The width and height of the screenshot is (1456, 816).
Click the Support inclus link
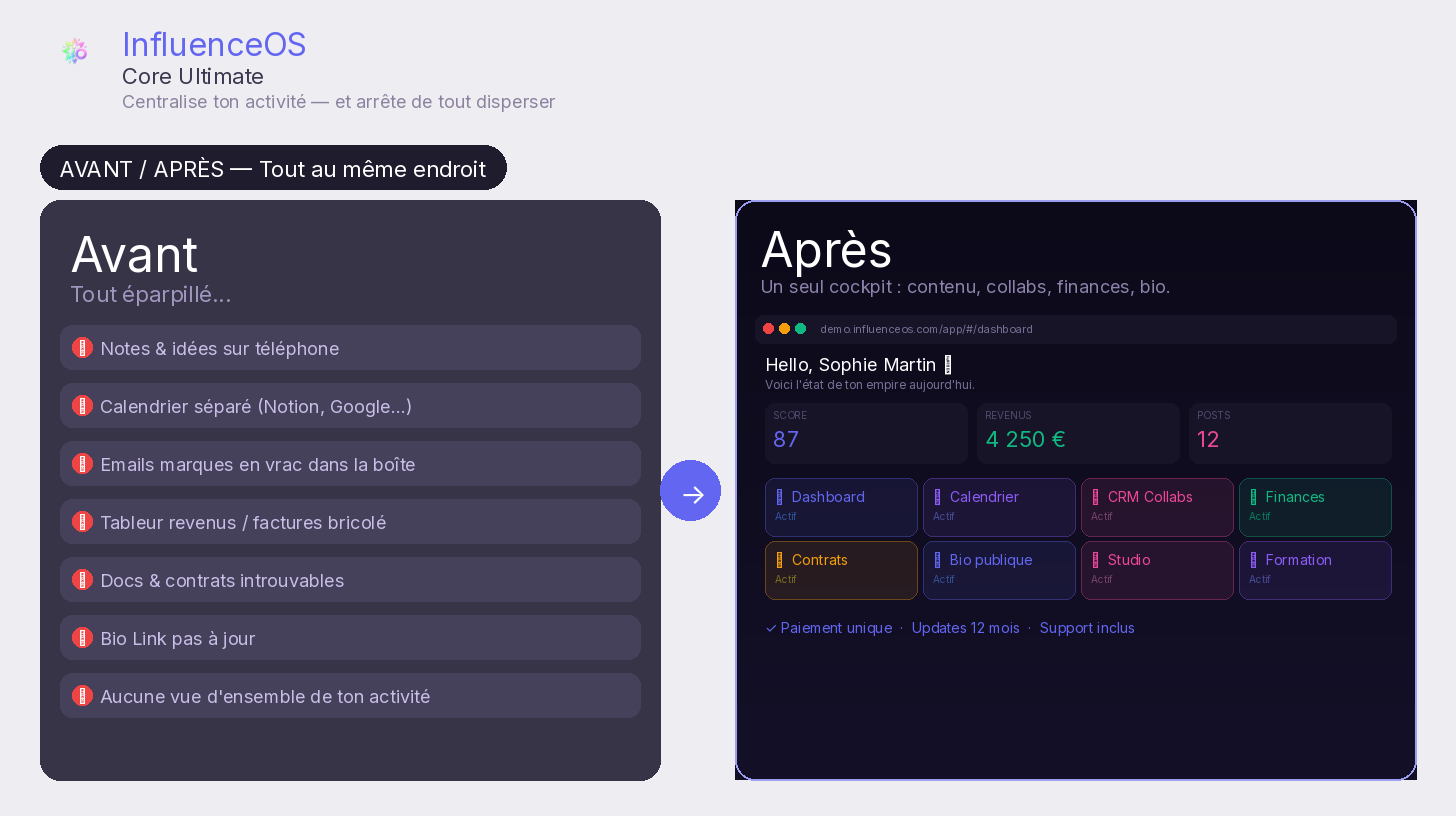pos(1087,628)
